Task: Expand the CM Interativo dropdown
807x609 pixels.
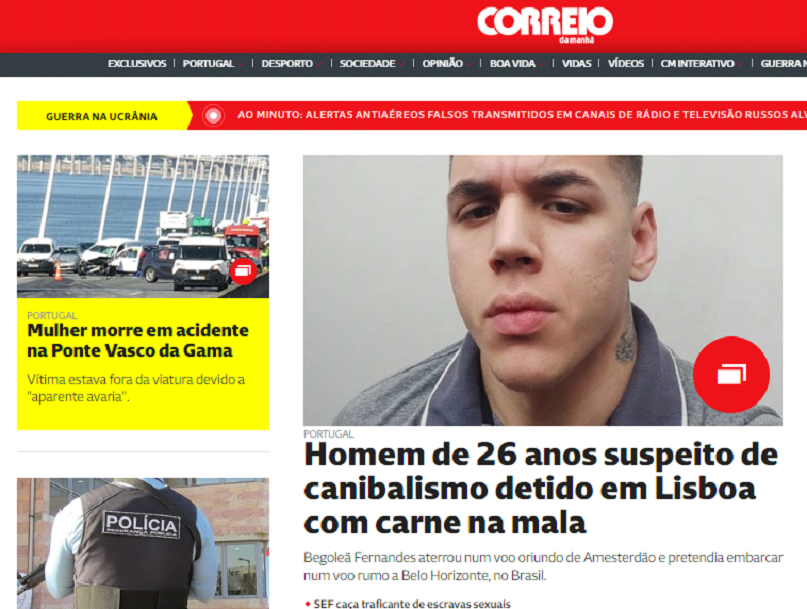Action: click(740, 64)
